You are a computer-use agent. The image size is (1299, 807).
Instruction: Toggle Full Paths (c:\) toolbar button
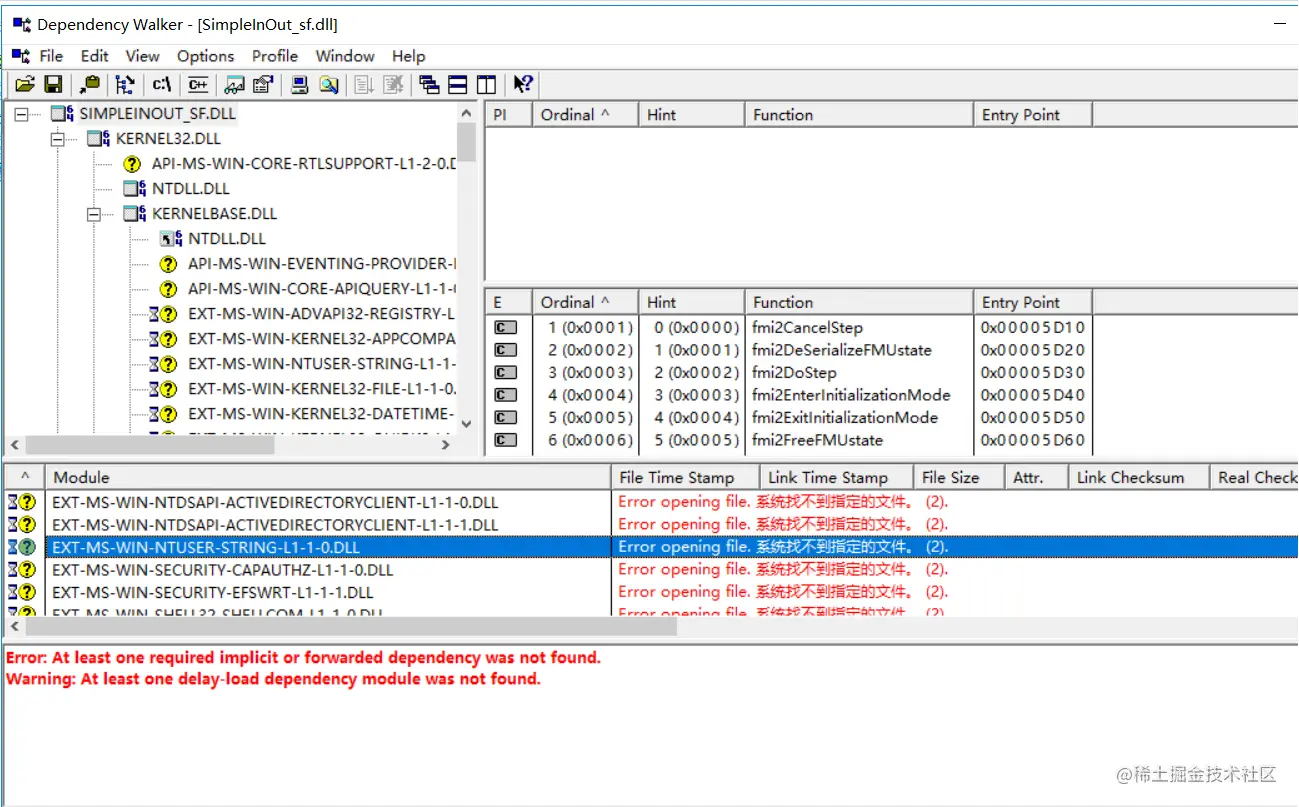coord(161,85)
